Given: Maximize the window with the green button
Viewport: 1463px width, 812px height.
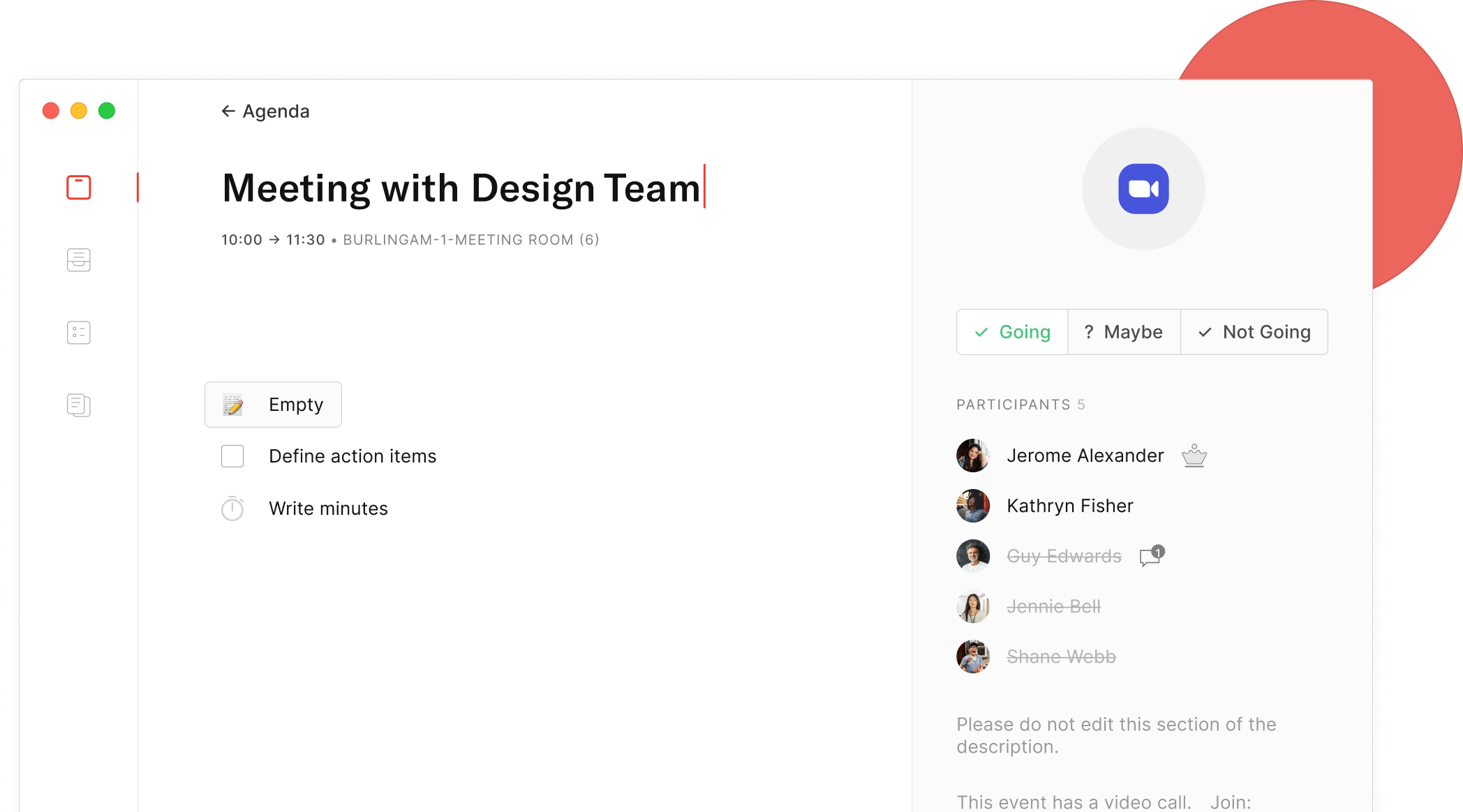Looking at the screenshot, I should tap(107, 111).
